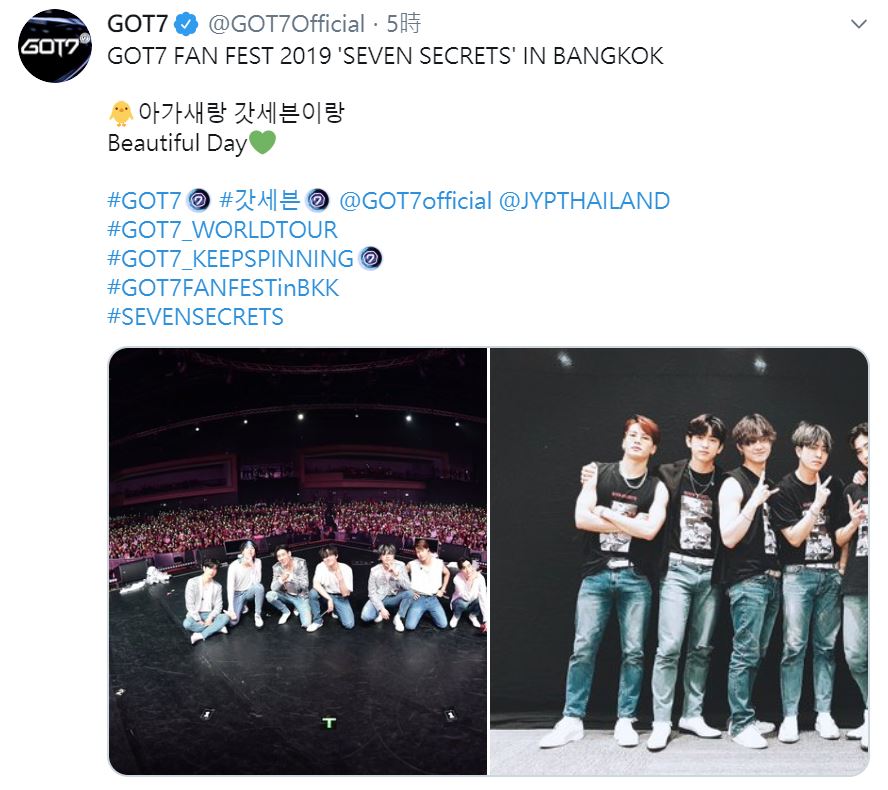The width and height of the screenshot is (888, 790).
Task: Click the chick emoji in tweet
Action: [120, 114]
